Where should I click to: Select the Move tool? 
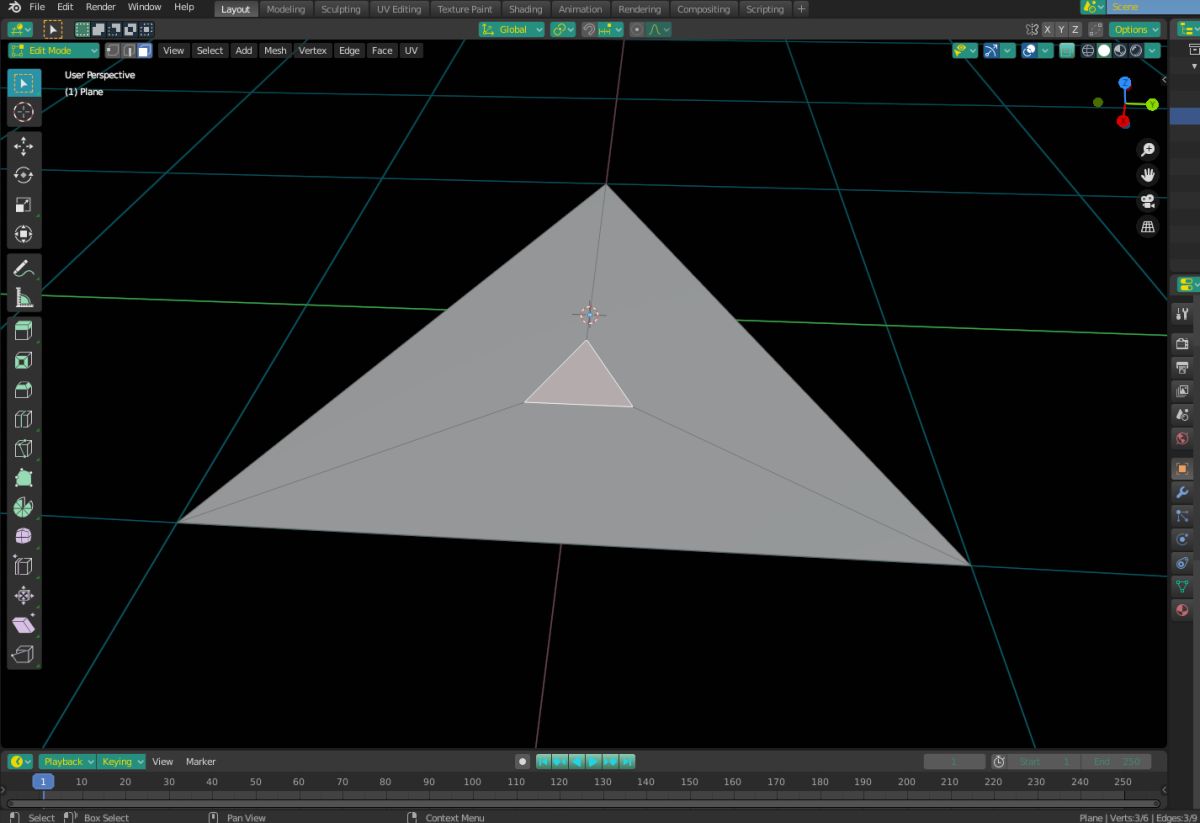pos(24,146)
